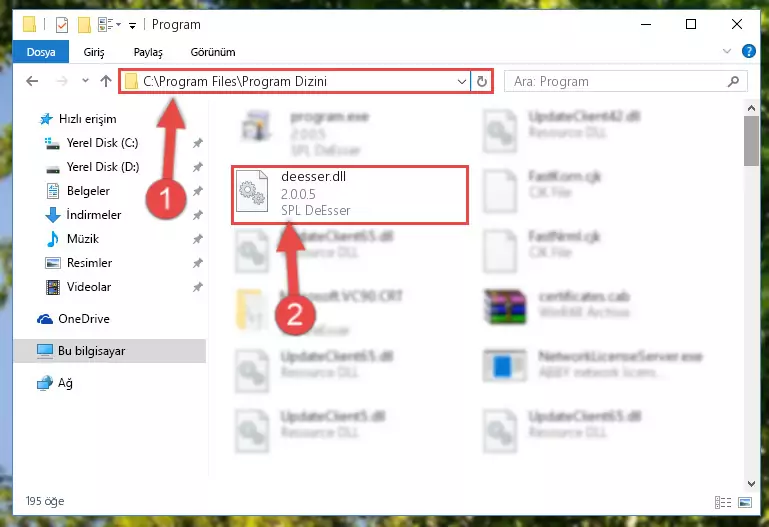The height and width of the screenshot is (527, 769).
Task: Open the Resimler folder
Action: 78,263
